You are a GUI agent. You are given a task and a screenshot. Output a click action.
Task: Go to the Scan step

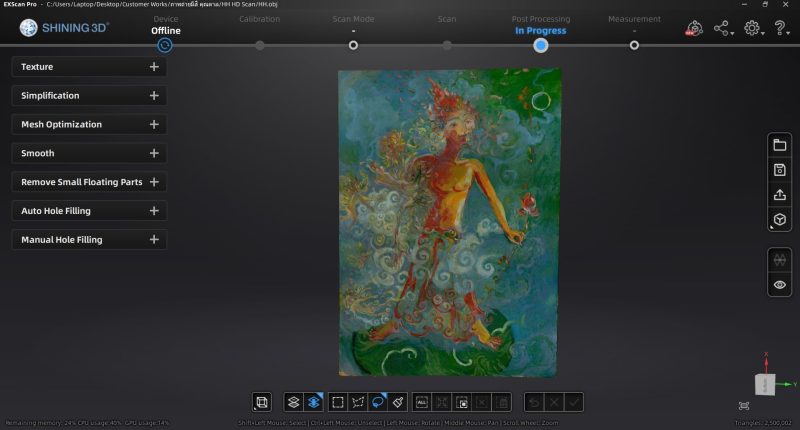coord(446,19)
